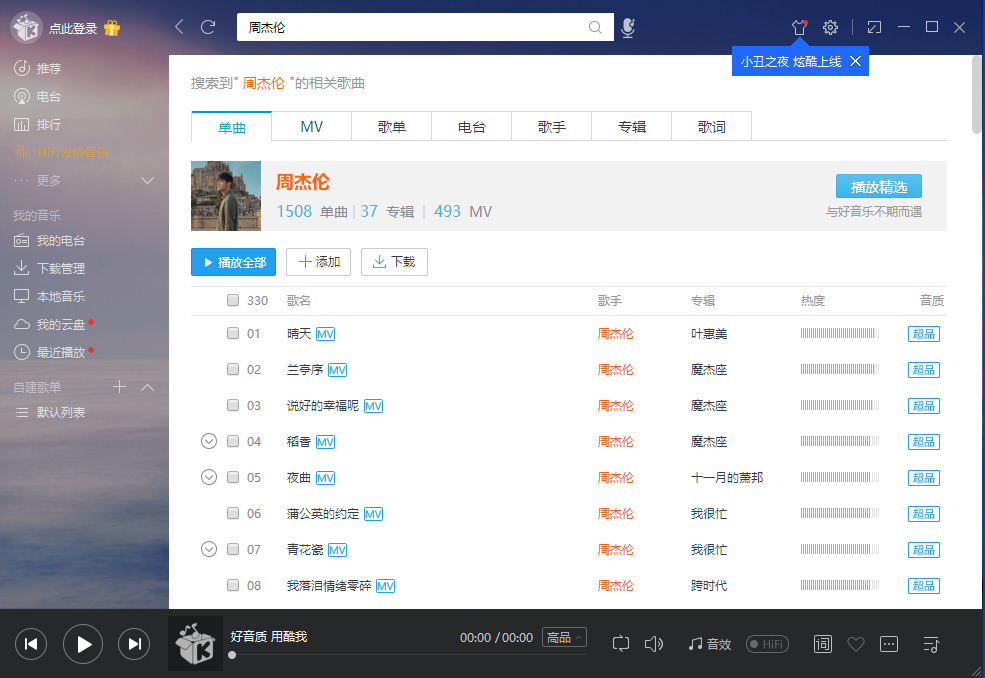Click the loop playback mode icon
This screenshot has height=678, width=985.
click(620, 644)
